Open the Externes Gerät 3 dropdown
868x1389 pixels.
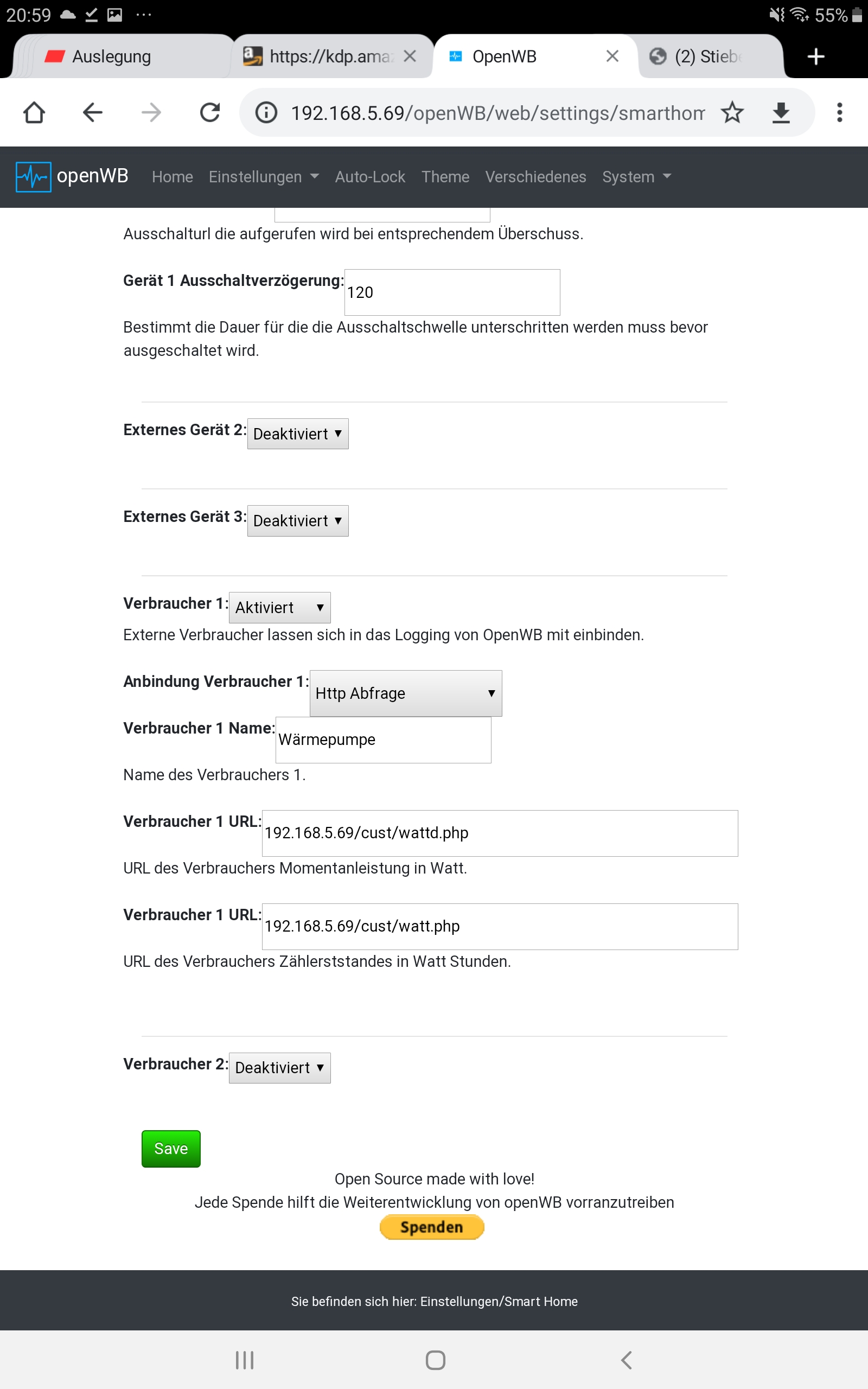(297, 520)
